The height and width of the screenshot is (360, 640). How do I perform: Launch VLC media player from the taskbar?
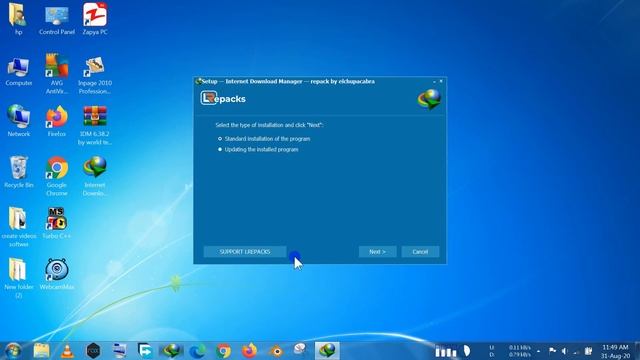67,351
